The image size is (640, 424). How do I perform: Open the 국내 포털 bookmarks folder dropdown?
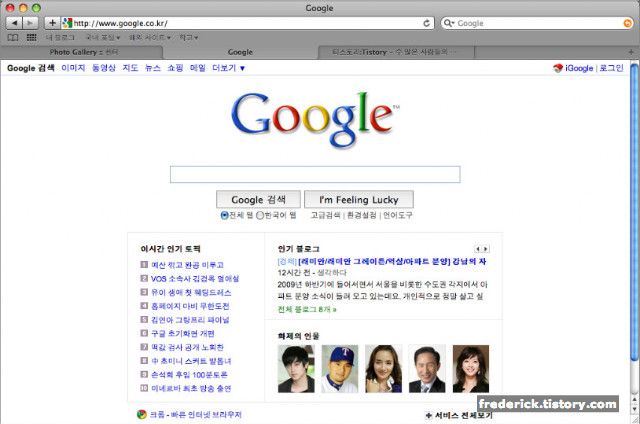pyautogui.click(x=102, y=38)
